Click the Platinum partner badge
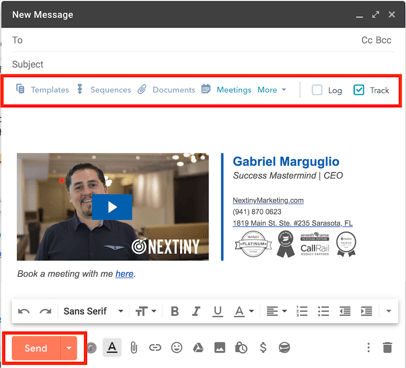 pyautogui.click(x=254, y=244)
